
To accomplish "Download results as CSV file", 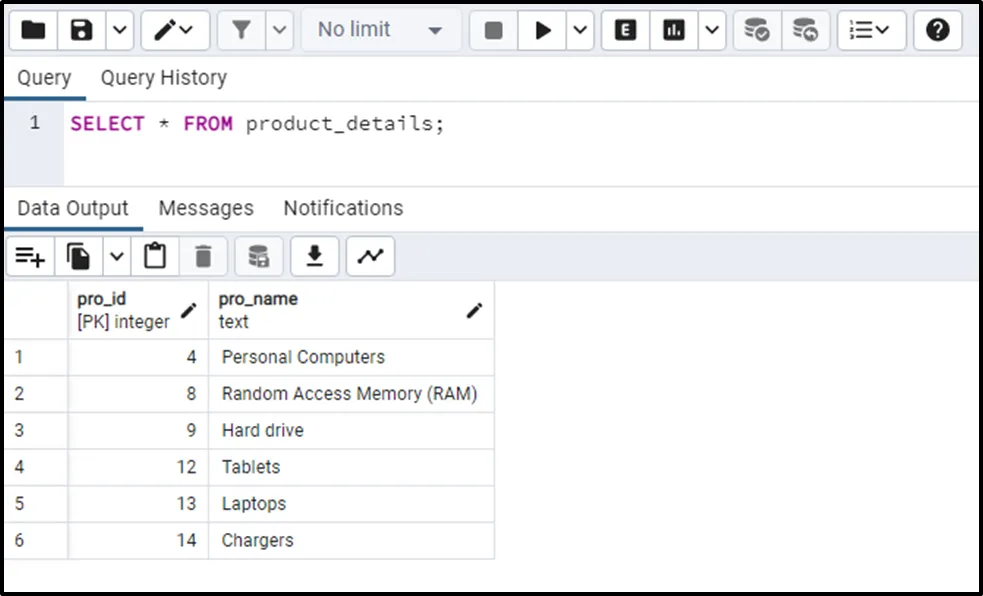I will click(x=314, y=257).
